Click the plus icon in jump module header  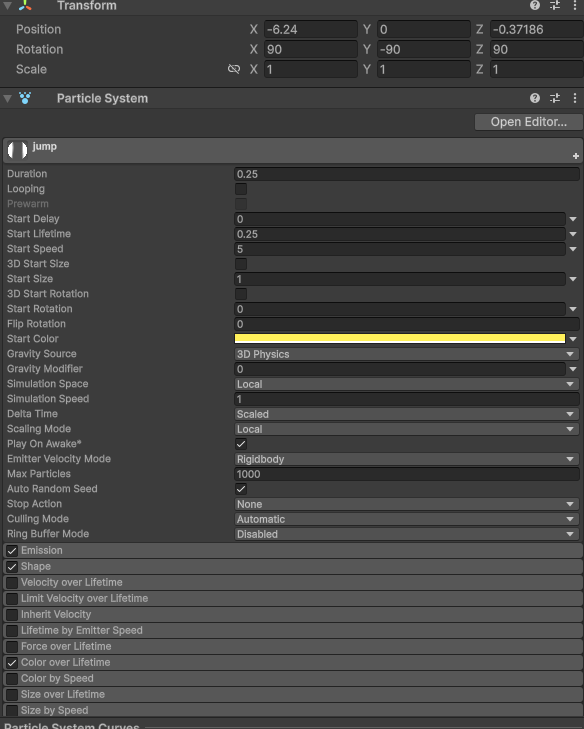576,156
